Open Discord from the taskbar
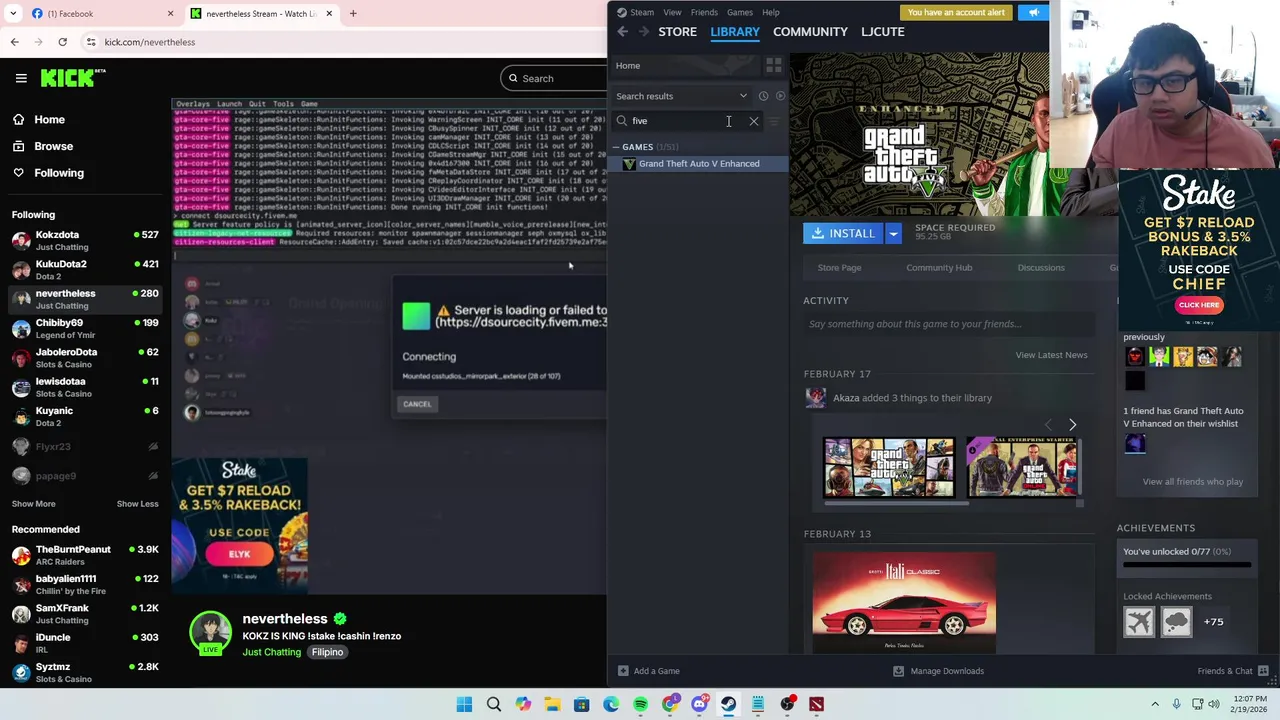Image resolution: width=1280 pixels, height=720 pixels. click(699, 704)
